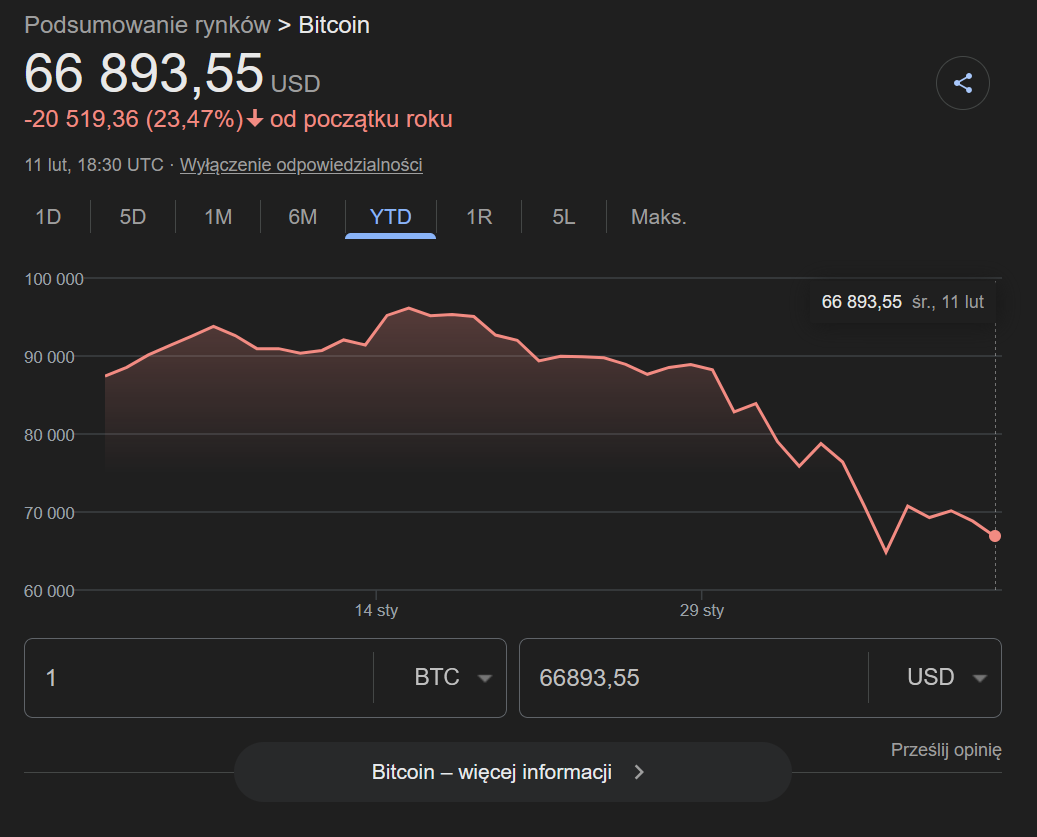Screen dimensions: 1037x837
Task: Click the USD amount field 66893,55
Action: coord(690,678)
